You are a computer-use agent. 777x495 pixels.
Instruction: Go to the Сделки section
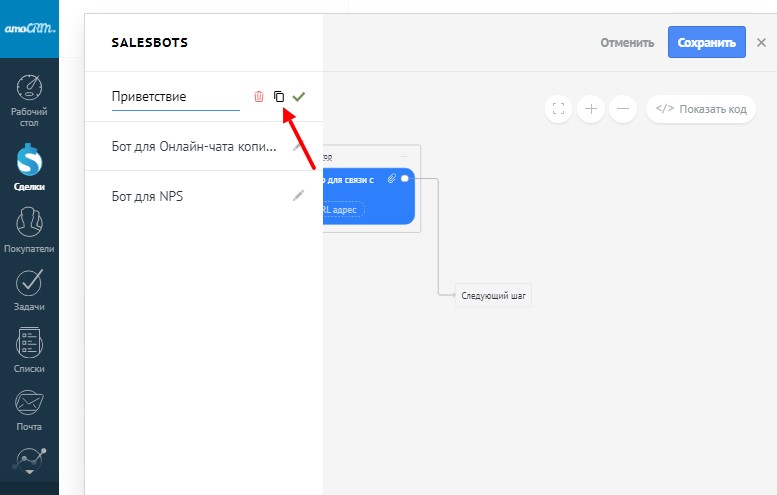[29, 167]
